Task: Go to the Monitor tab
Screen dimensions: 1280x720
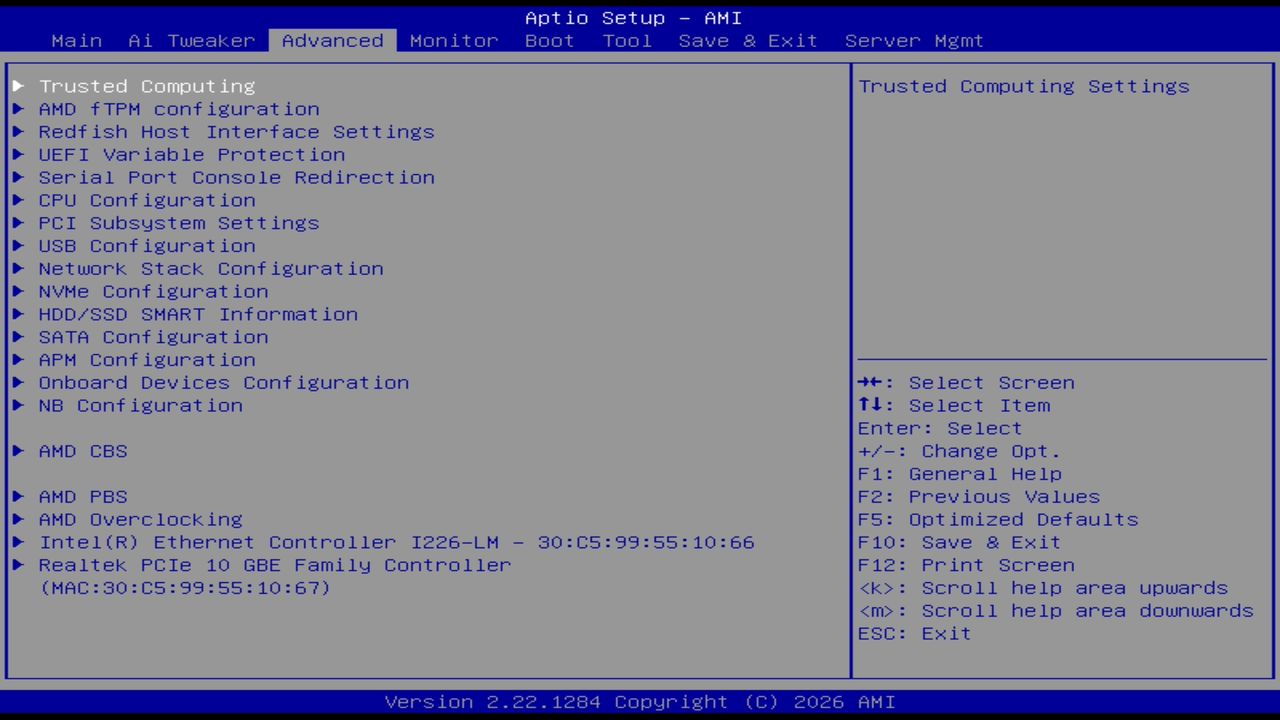Action: (454, 41)
